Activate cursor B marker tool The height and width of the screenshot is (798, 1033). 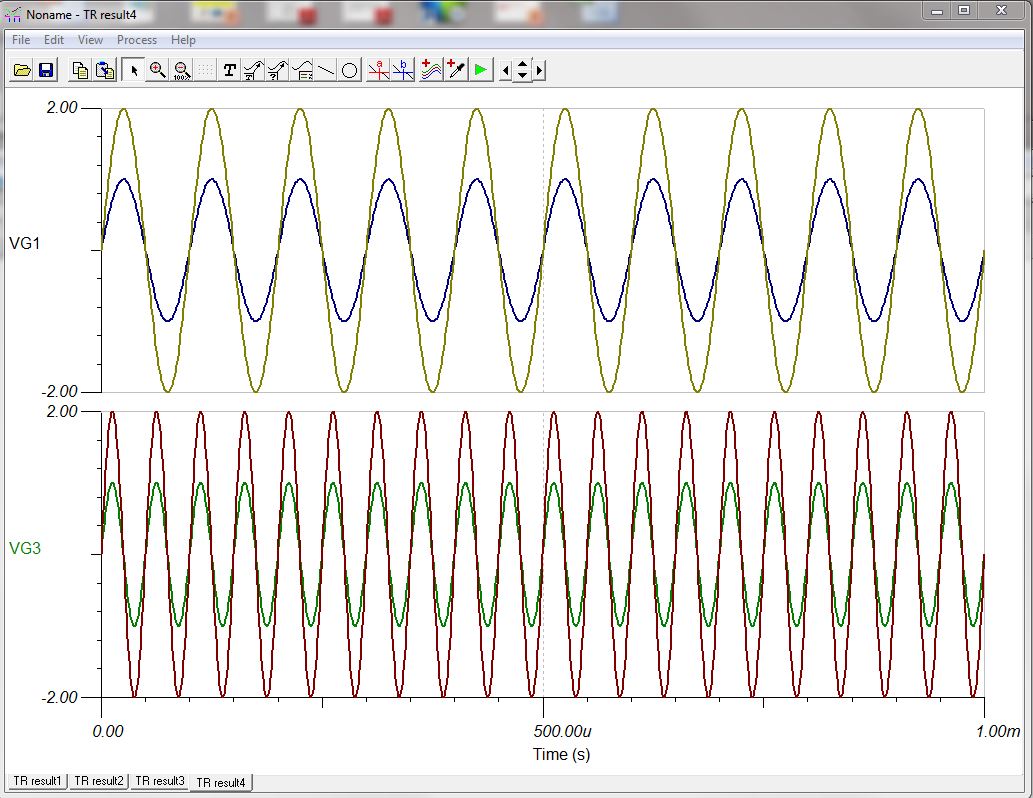[x=403, y=70]
